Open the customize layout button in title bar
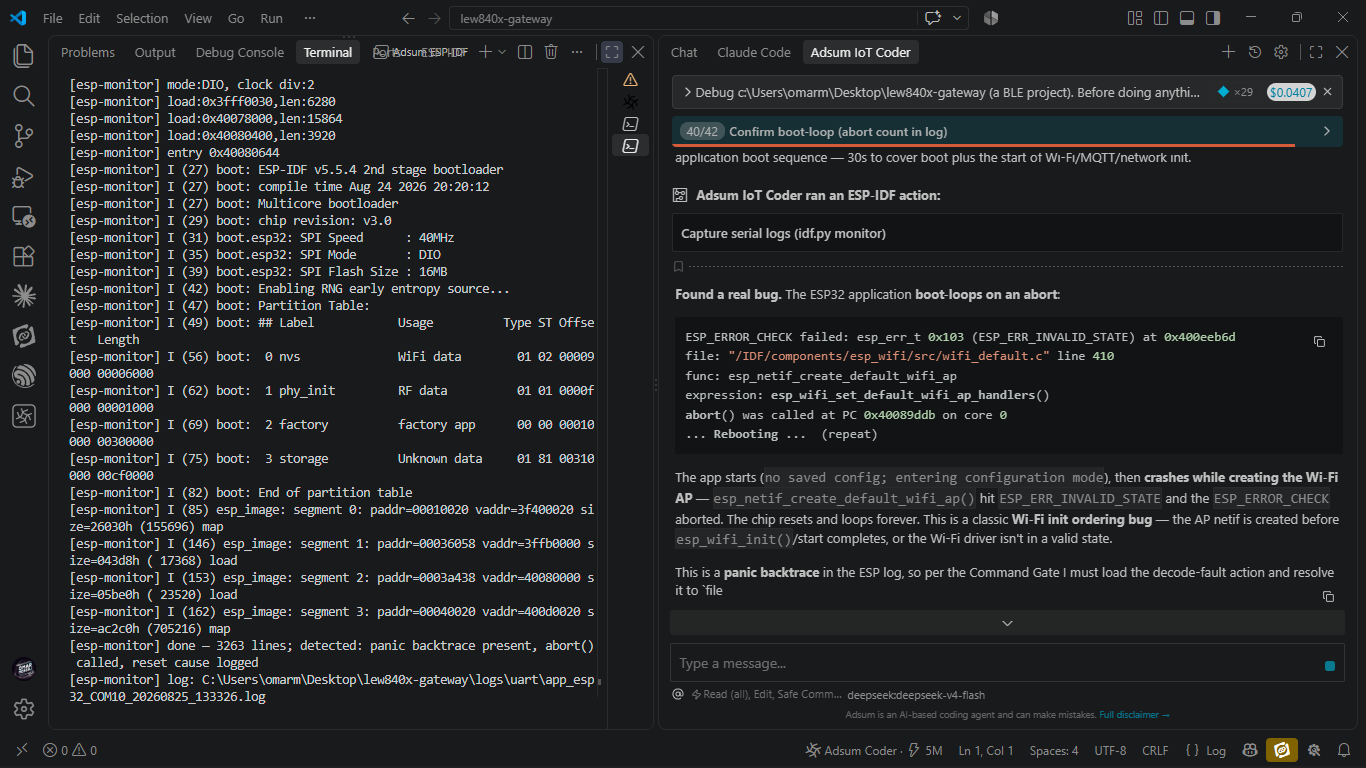 [x=1135, y=18]
